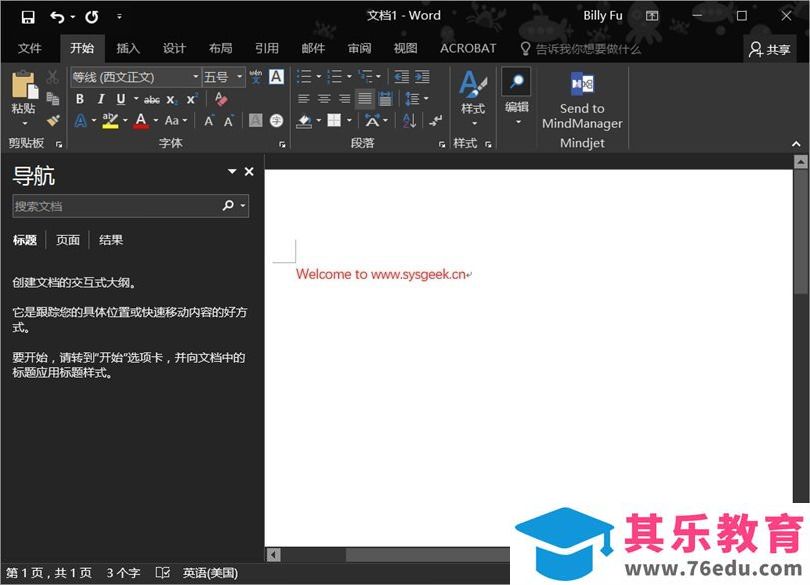
Task: Open Quick Access Toolbar customization arrow
Action: (x=119, y=17)
